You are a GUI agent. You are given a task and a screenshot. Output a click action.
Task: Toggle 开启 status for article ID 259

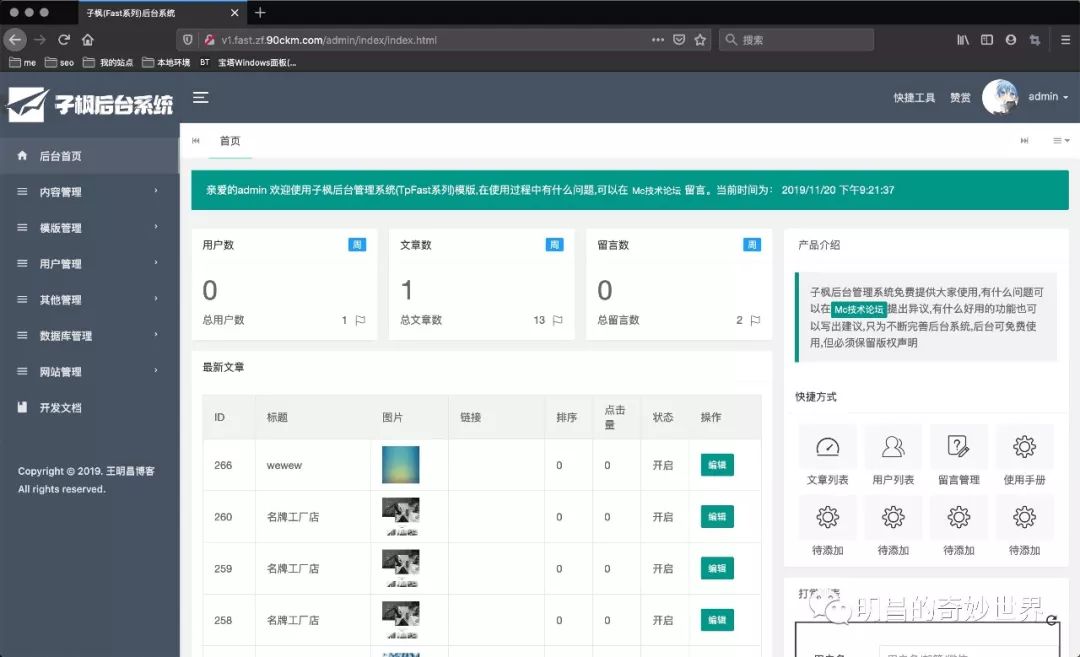pos(662,568)
